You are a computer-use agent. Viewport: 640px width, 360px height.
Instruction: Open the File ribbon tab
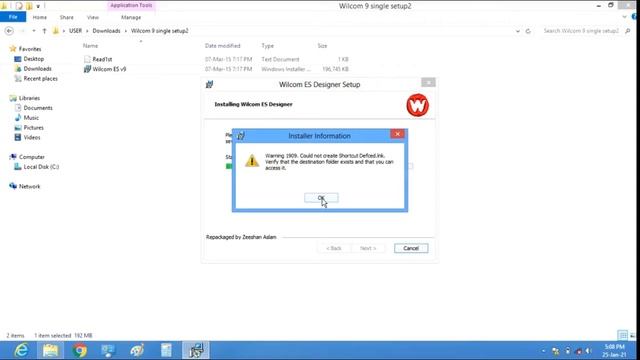[x=13, y=17]
